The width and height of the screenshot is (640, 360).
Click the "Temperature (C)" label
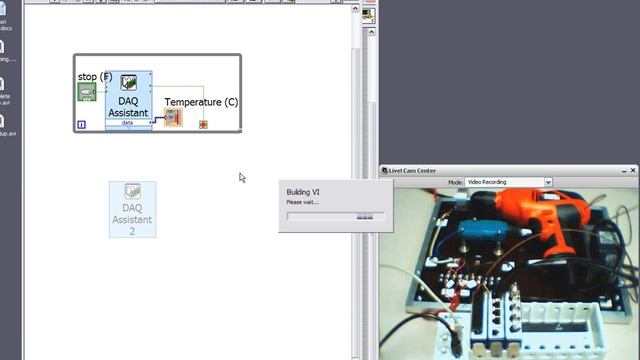pos(201,102)
